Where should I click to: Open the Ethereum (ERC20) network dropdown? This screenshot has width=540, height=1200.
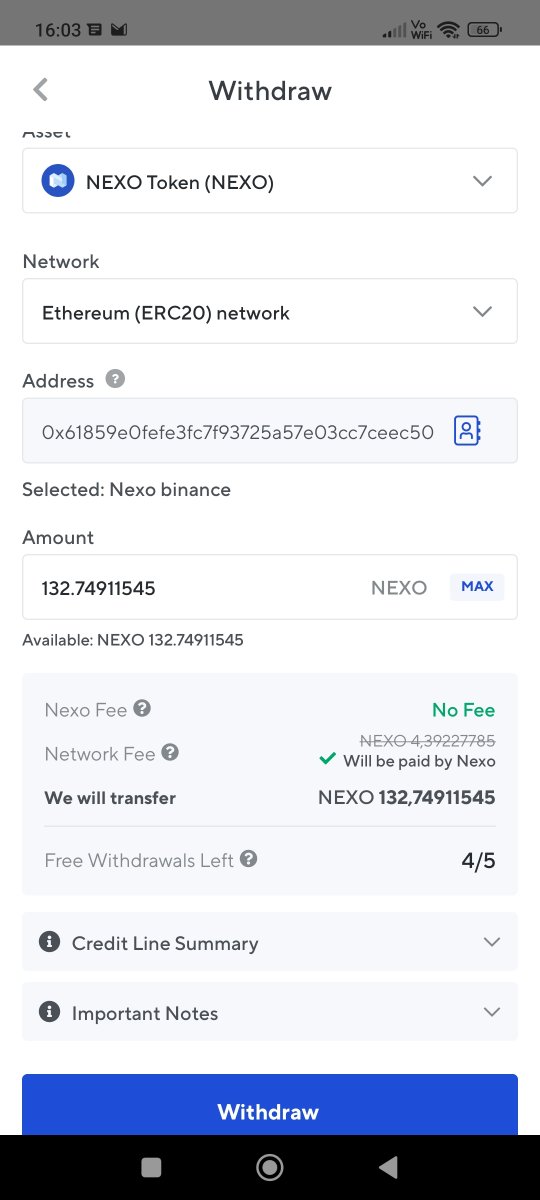click(270, 311)
